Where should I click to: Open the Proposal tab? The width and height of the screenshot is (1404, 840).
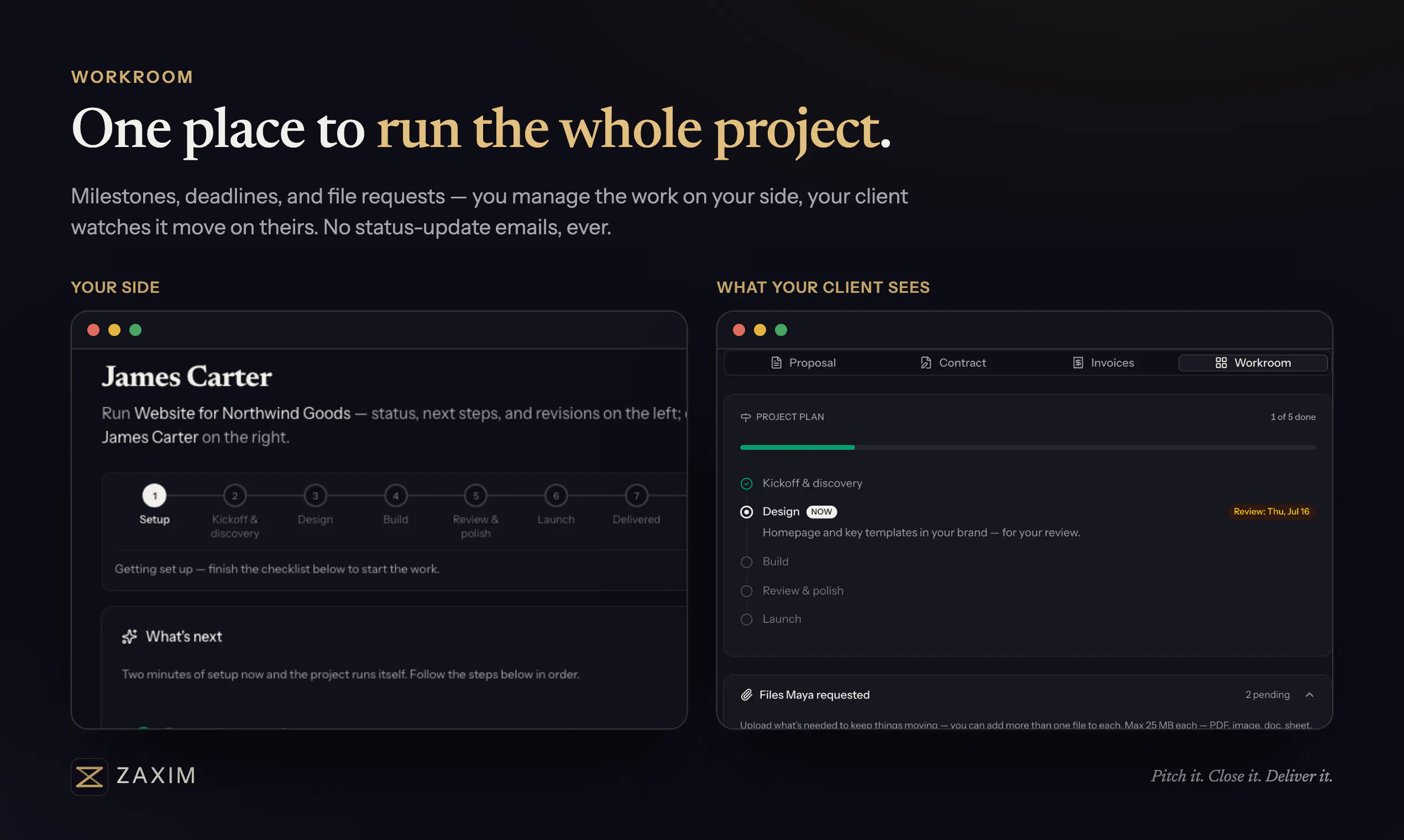pos(803,363)
